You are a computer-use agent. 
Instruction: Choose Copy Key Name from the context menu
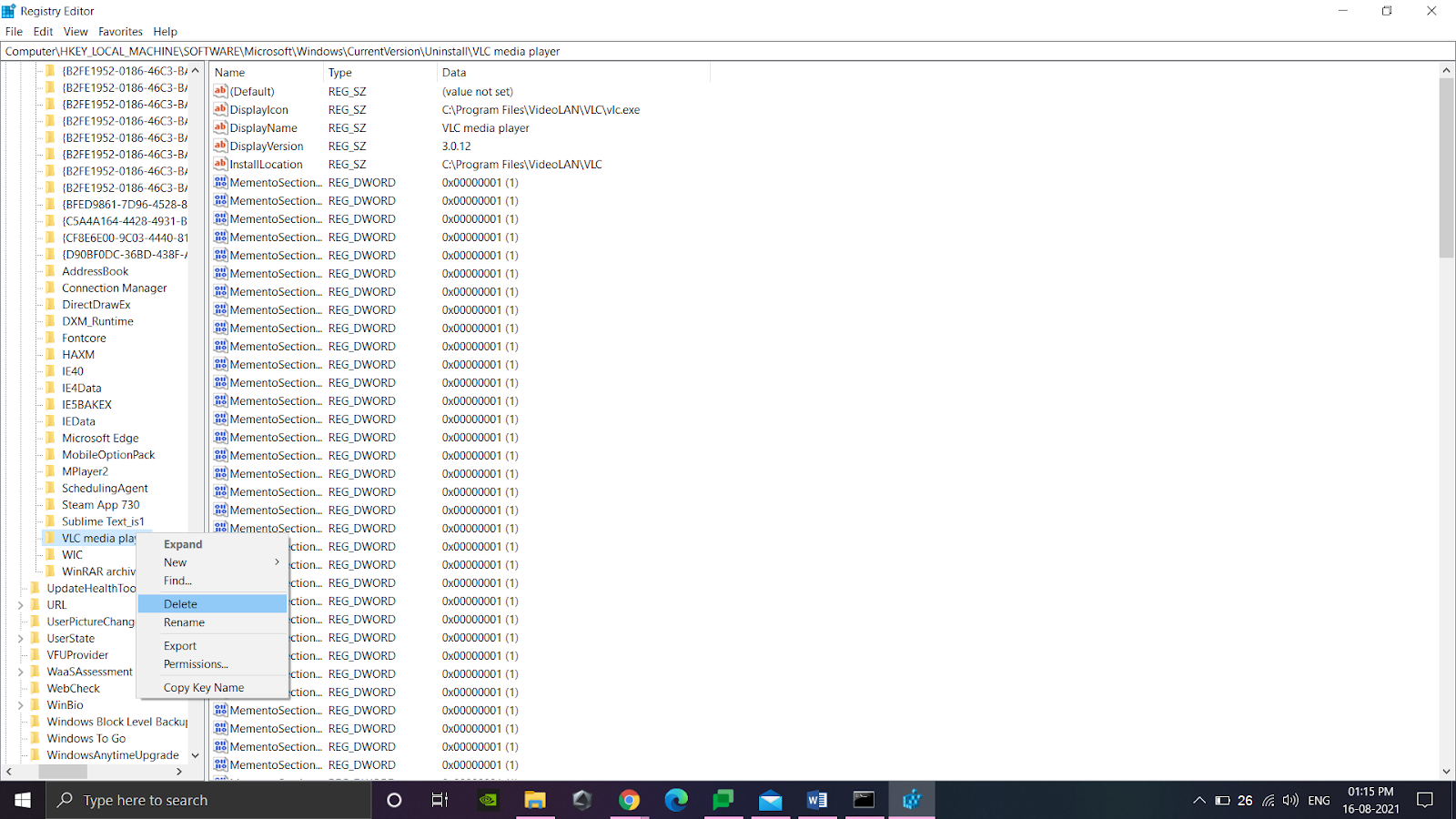203,687
